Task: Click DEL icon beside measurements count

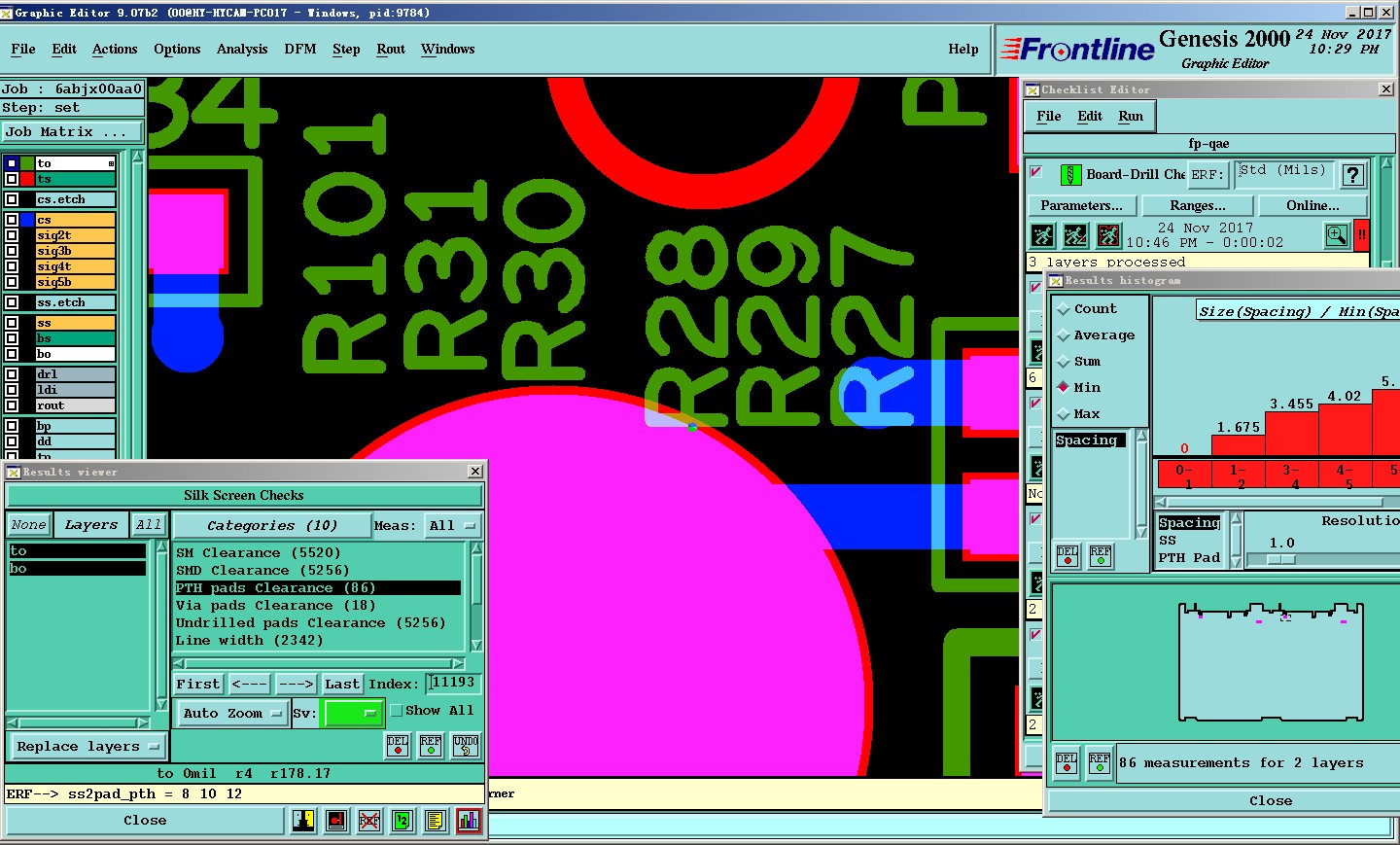Action: 1067,763
